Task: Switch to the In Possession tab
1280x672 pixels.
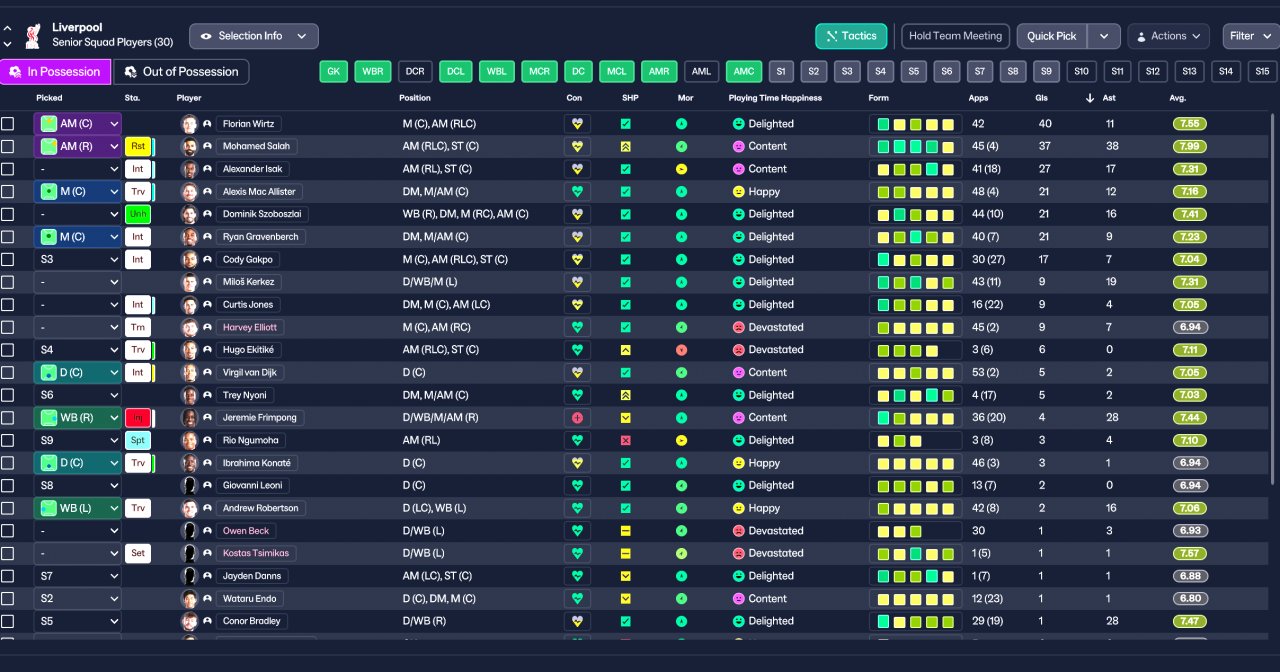Action: point(55,72)
